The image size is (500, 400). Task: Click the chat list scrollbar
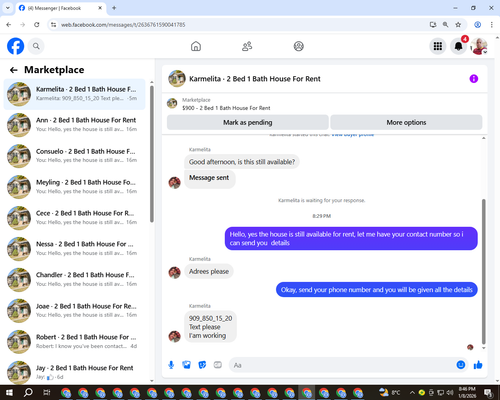(x=152, y=154)
